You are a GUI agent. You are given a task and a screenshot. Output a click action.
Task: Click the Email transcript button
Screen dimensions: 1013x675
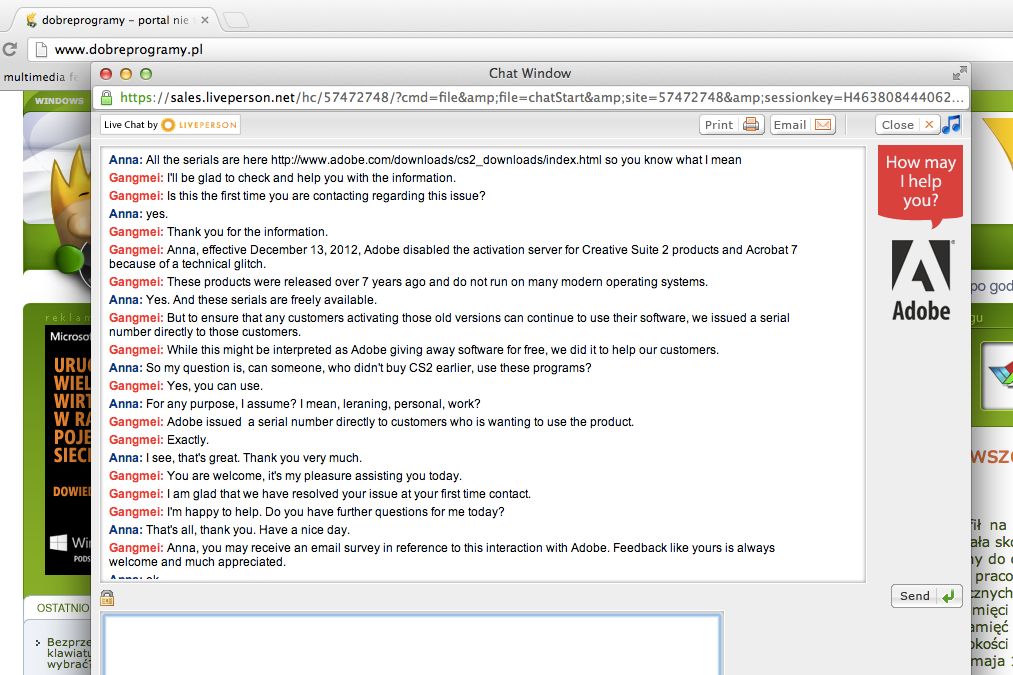tap(802, 125)
